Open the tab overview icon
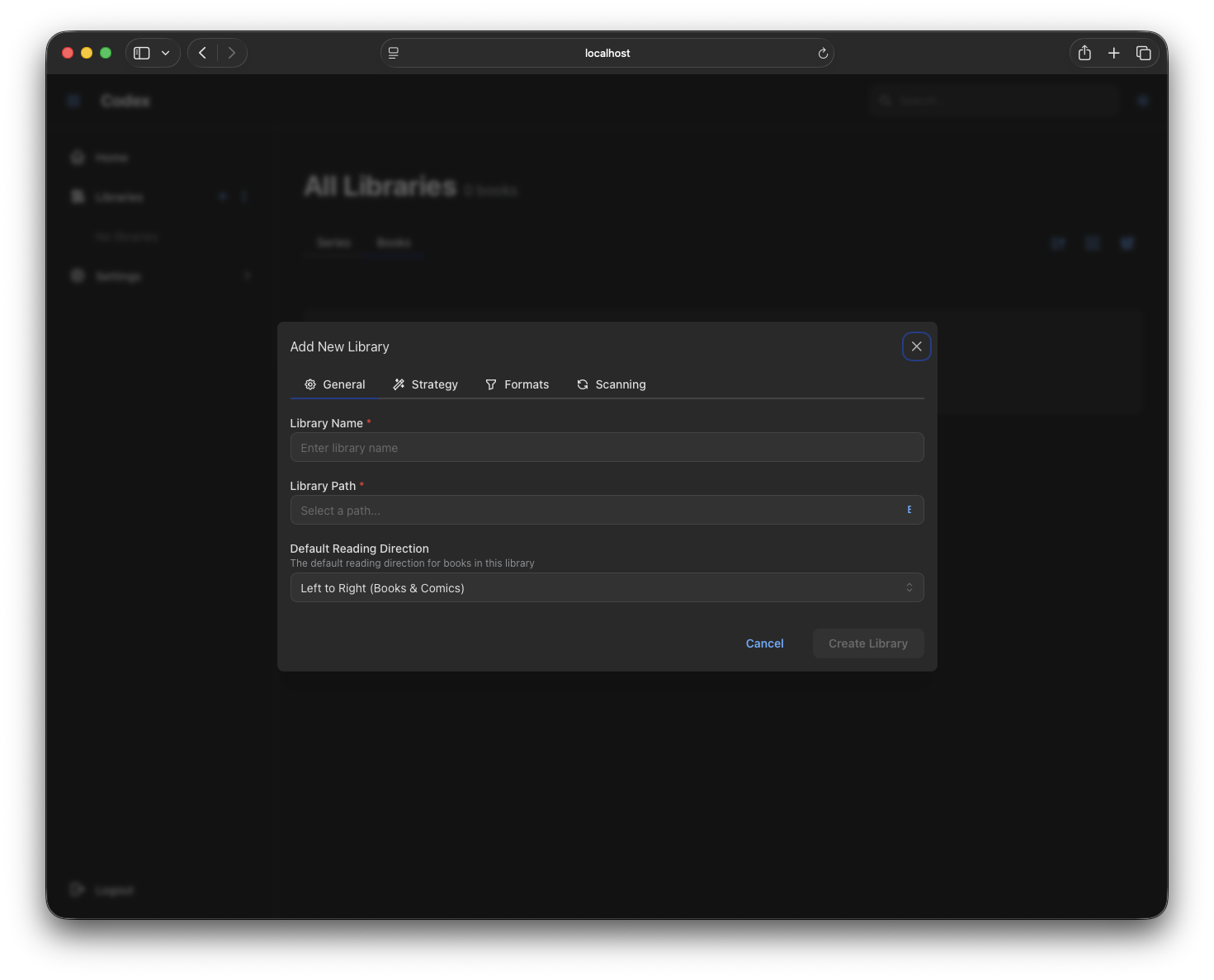Screen dimensions: 1214x980 (1144, 52)
